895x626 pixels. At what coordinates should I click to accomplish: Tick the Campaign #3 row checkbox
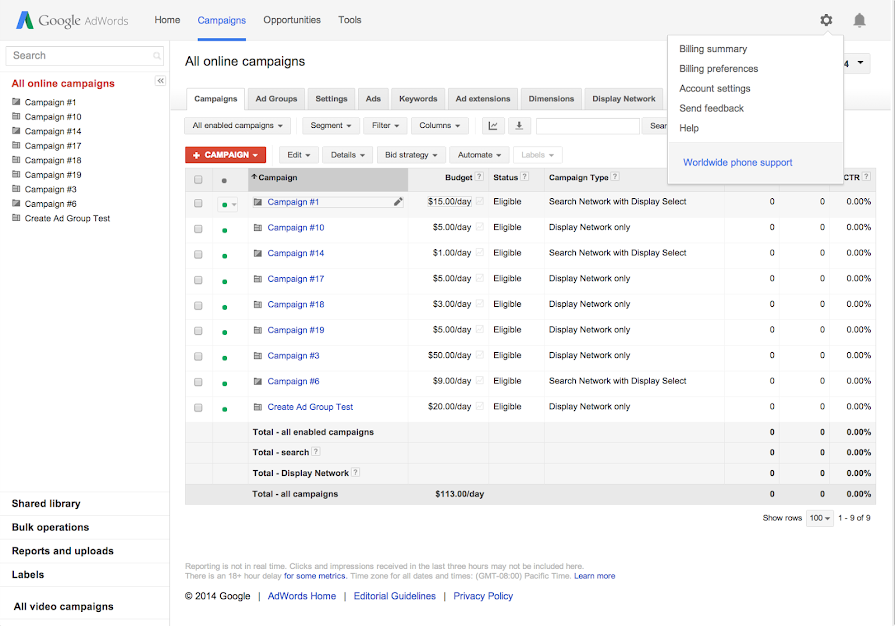(198, 356)
